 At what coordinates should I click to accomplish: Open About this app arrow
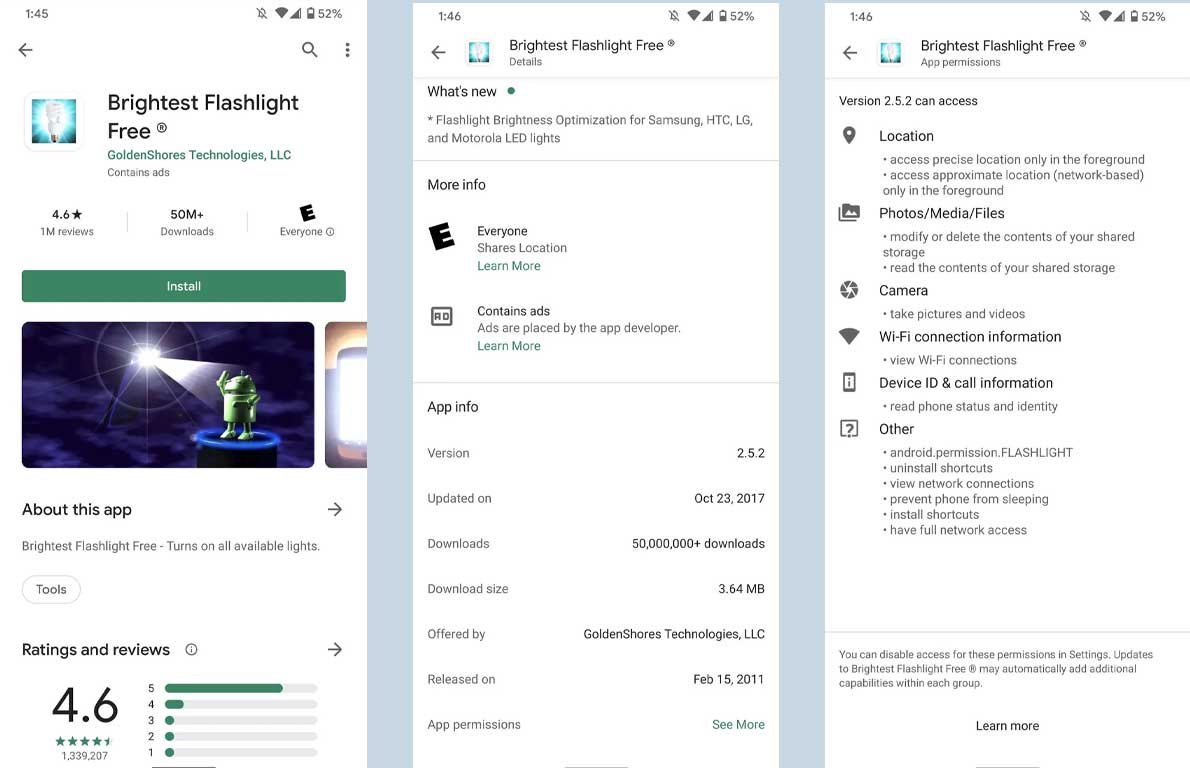[x=335, y=509]
